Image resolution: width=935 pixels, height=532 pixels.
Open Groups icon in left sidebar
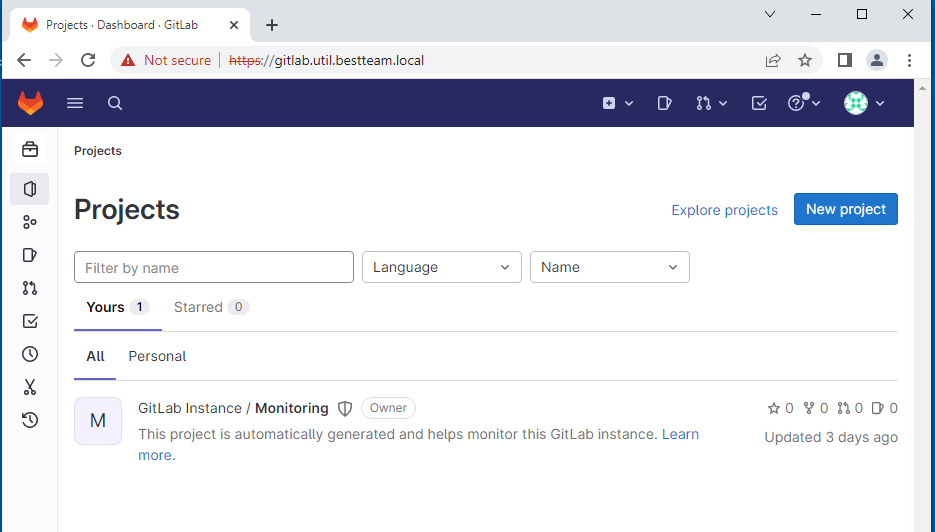point(30,222)
